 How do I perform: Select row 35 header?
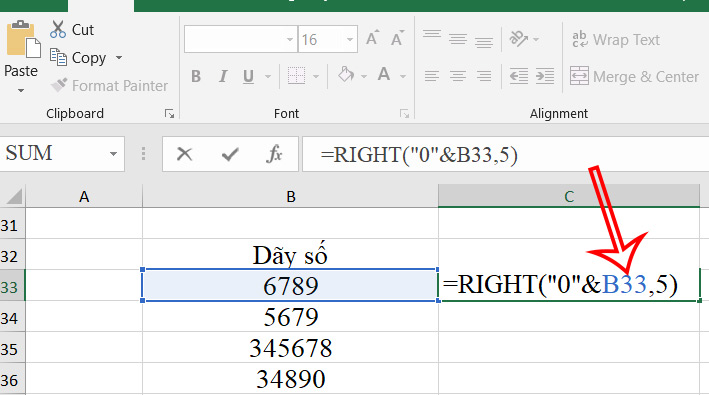(12, 348)
